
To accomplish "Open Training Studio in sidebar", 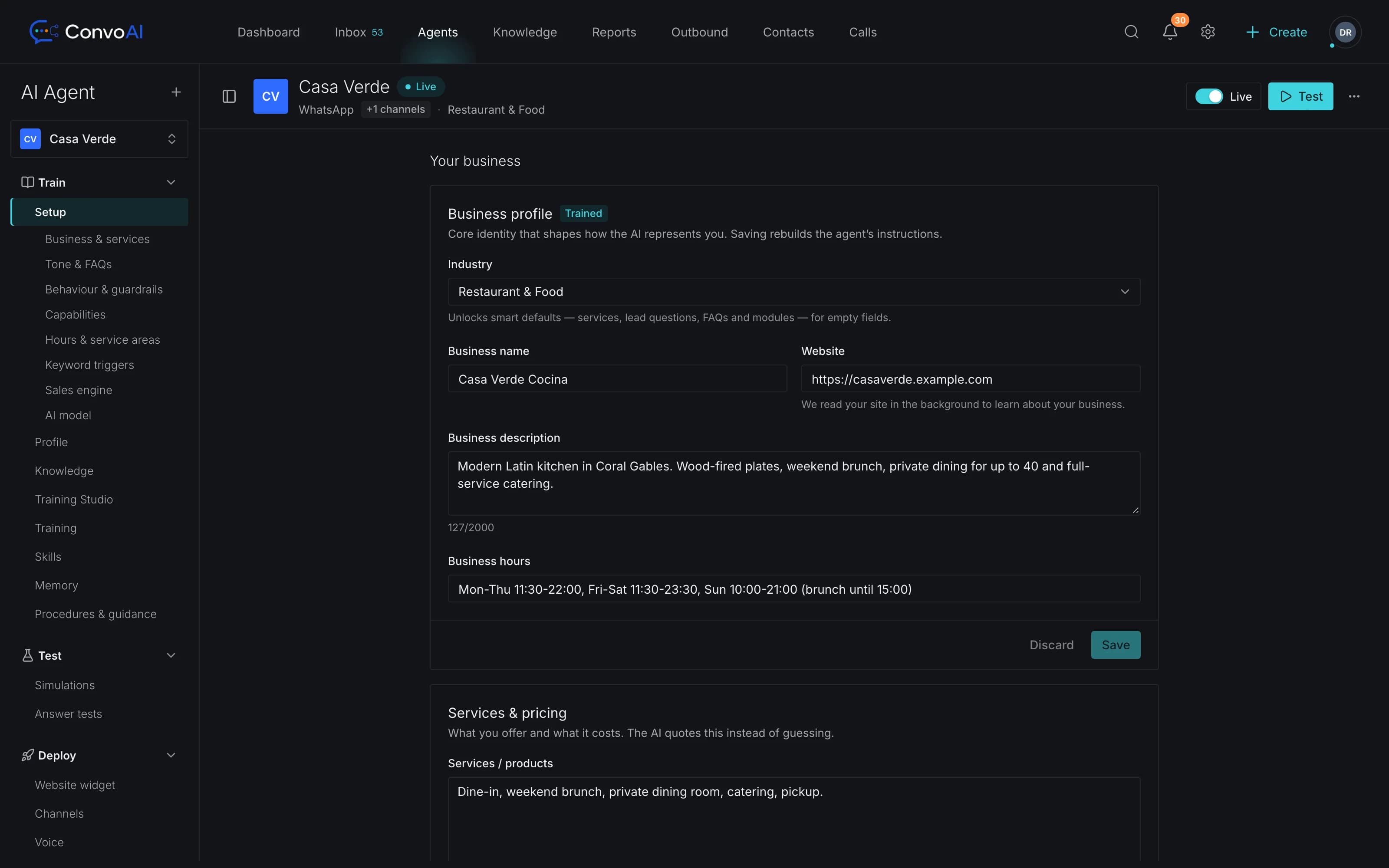I will coord(73,500).
